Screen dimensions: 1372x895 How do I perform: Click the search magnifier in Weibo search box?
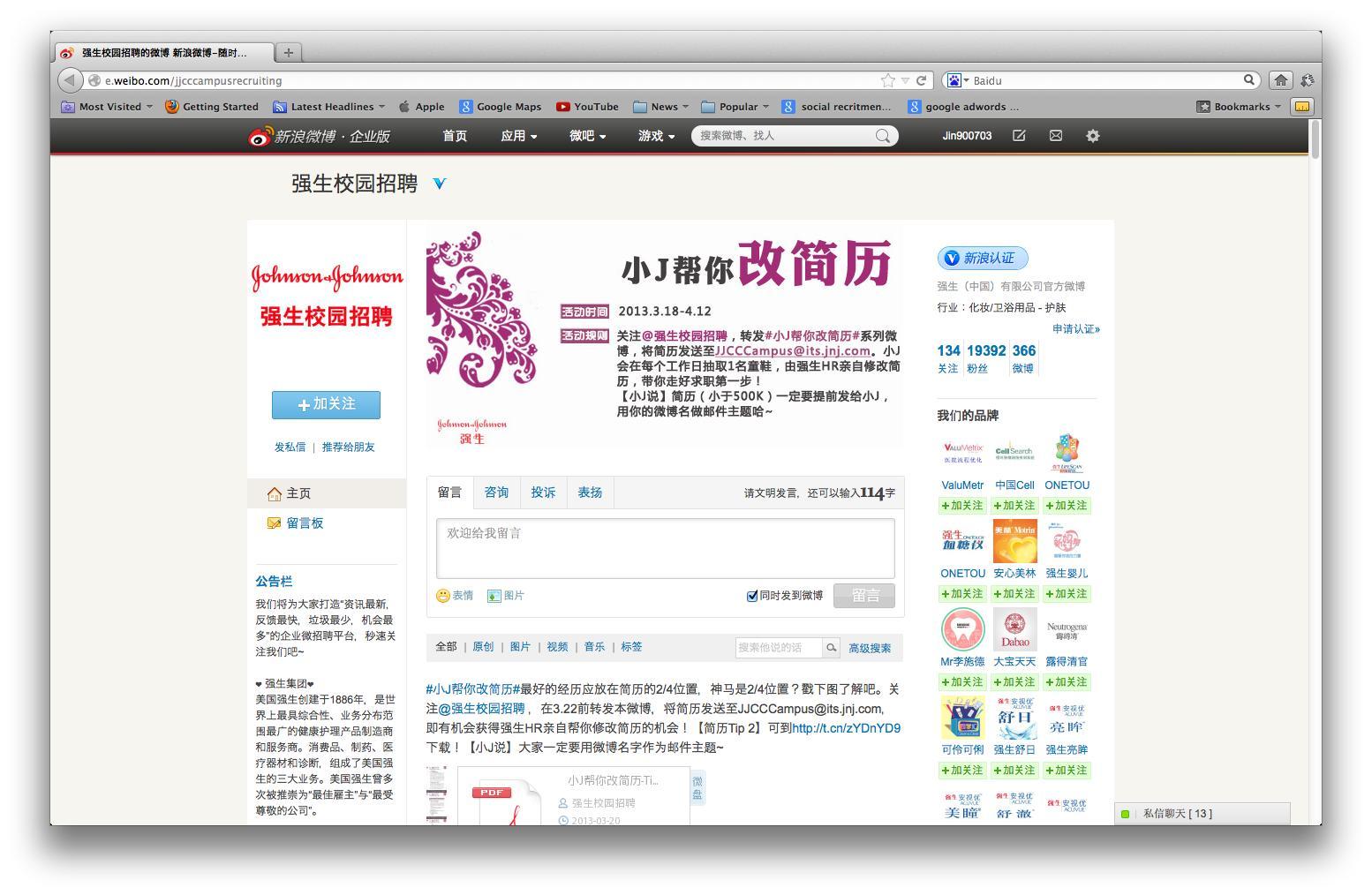click(882, 136)
